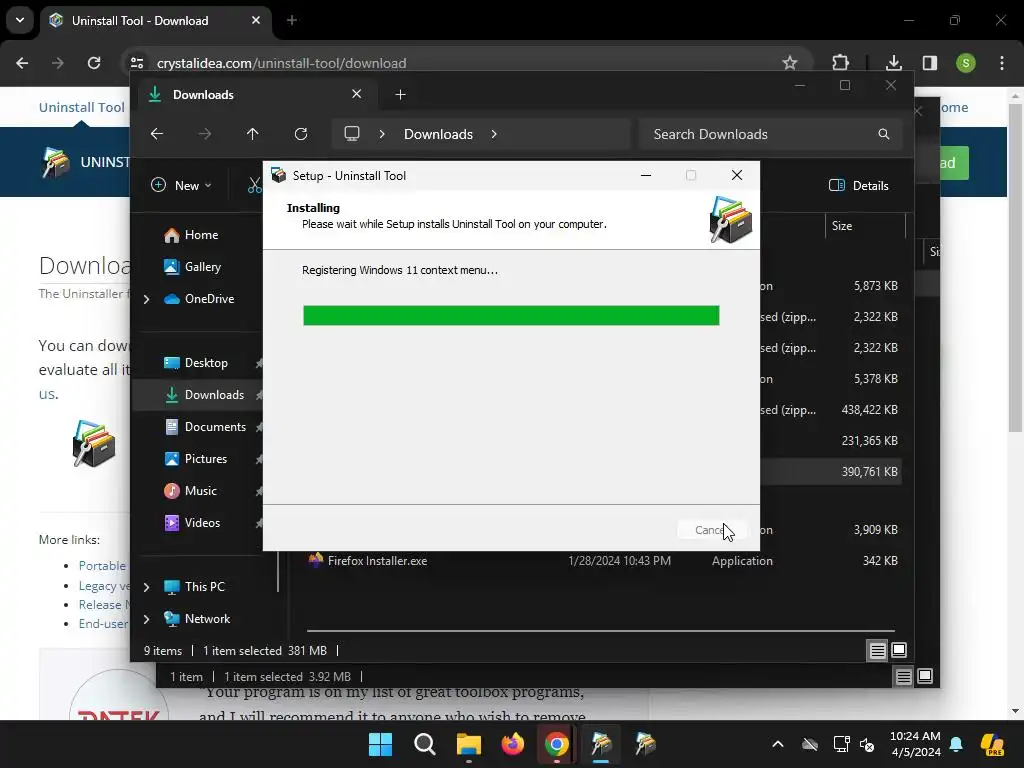Open File Explorer from the taskbar

(x=468, y=744)
